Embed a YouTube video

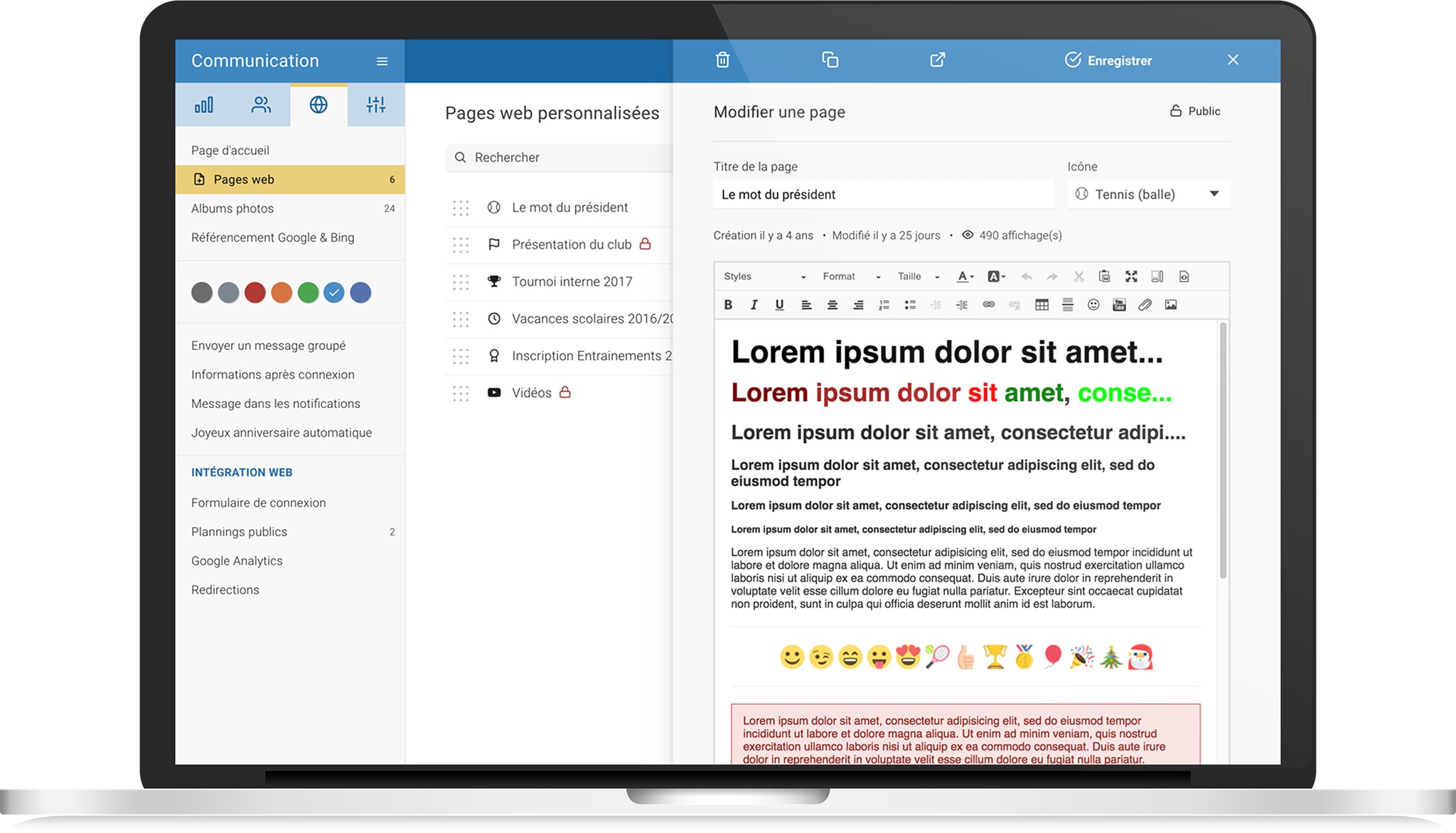(x=1119, y=304)
